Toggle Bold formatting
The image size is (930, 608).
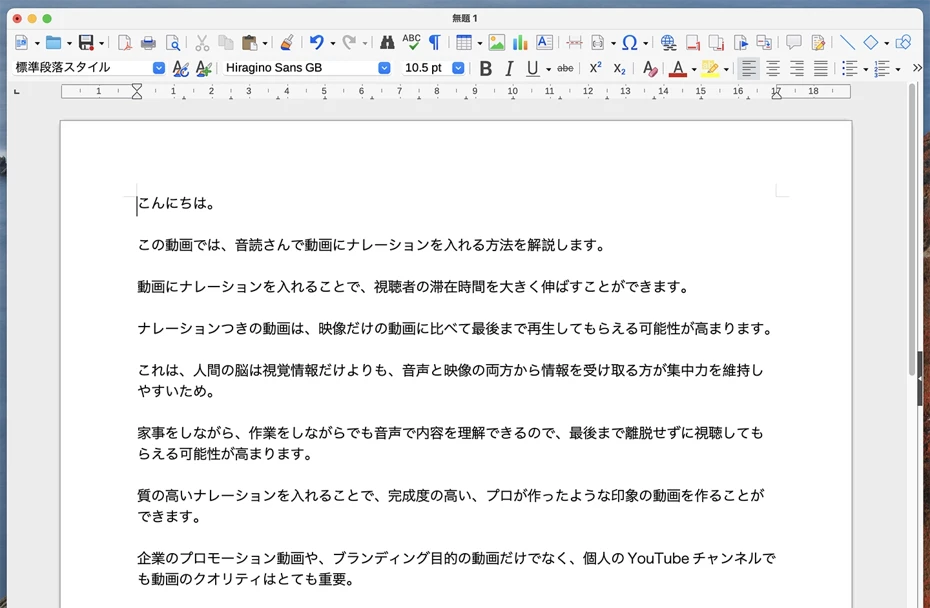point(485,69)
